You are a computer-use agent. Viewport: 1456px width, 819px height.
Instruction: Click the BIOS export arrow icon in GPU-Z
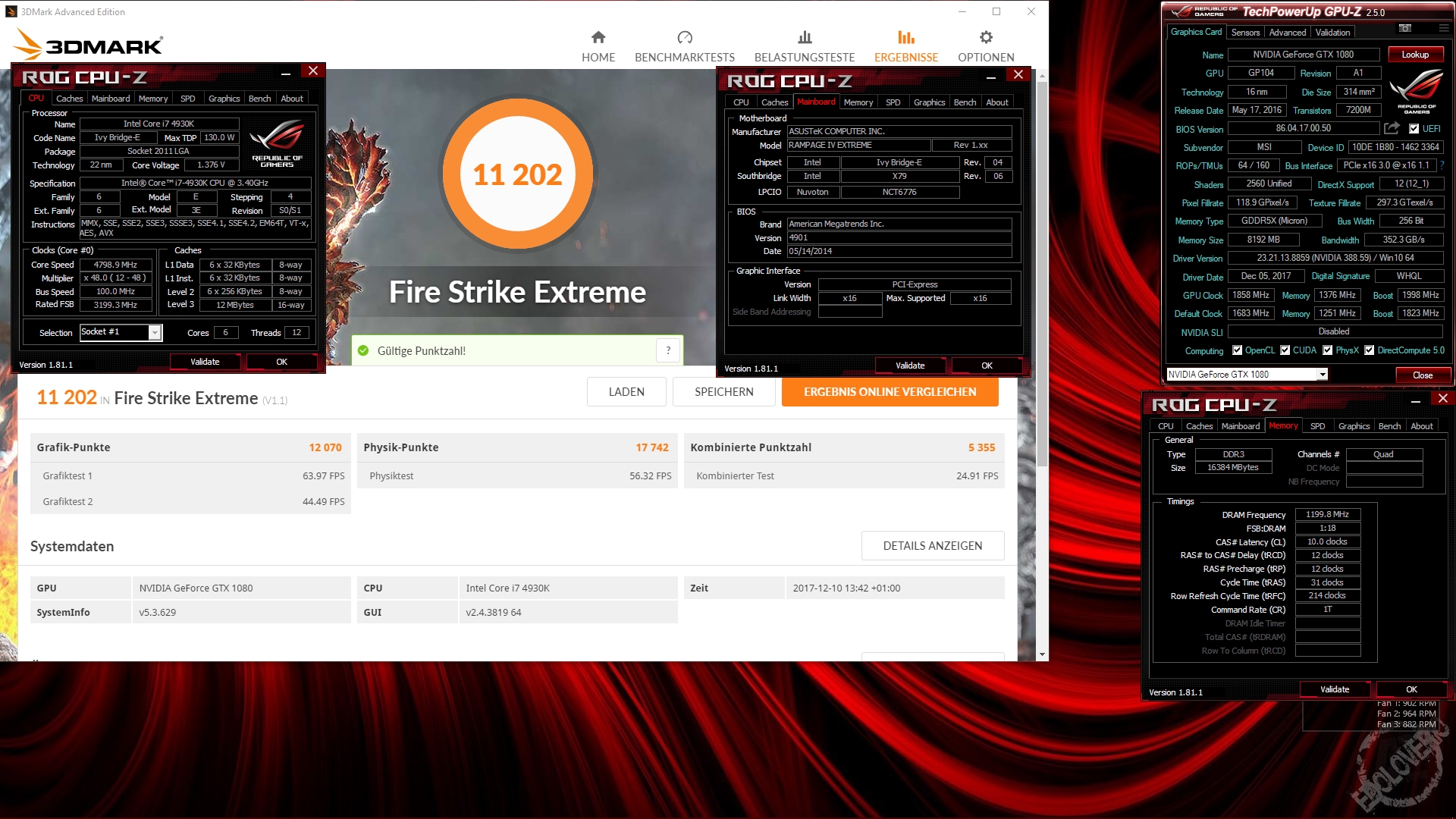click(x=1392, y=128)
